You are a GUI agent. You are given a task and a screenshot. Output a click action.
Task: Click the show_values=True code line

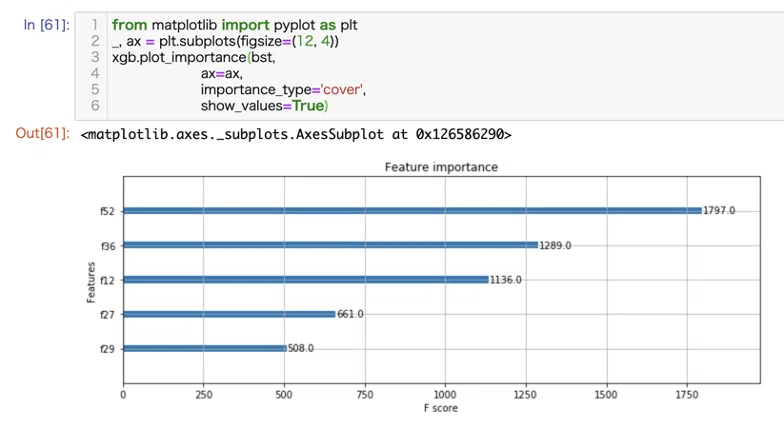click(264, 106)
